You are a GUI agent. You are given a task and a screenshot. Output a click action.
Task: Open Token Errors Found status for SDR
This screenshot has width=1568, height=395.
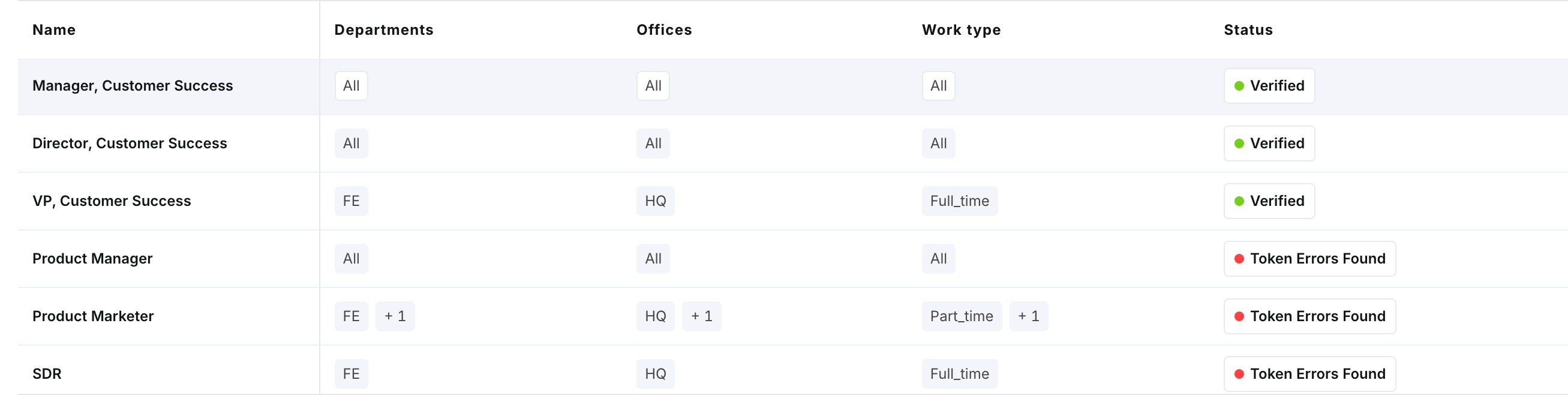point(1309,373)
